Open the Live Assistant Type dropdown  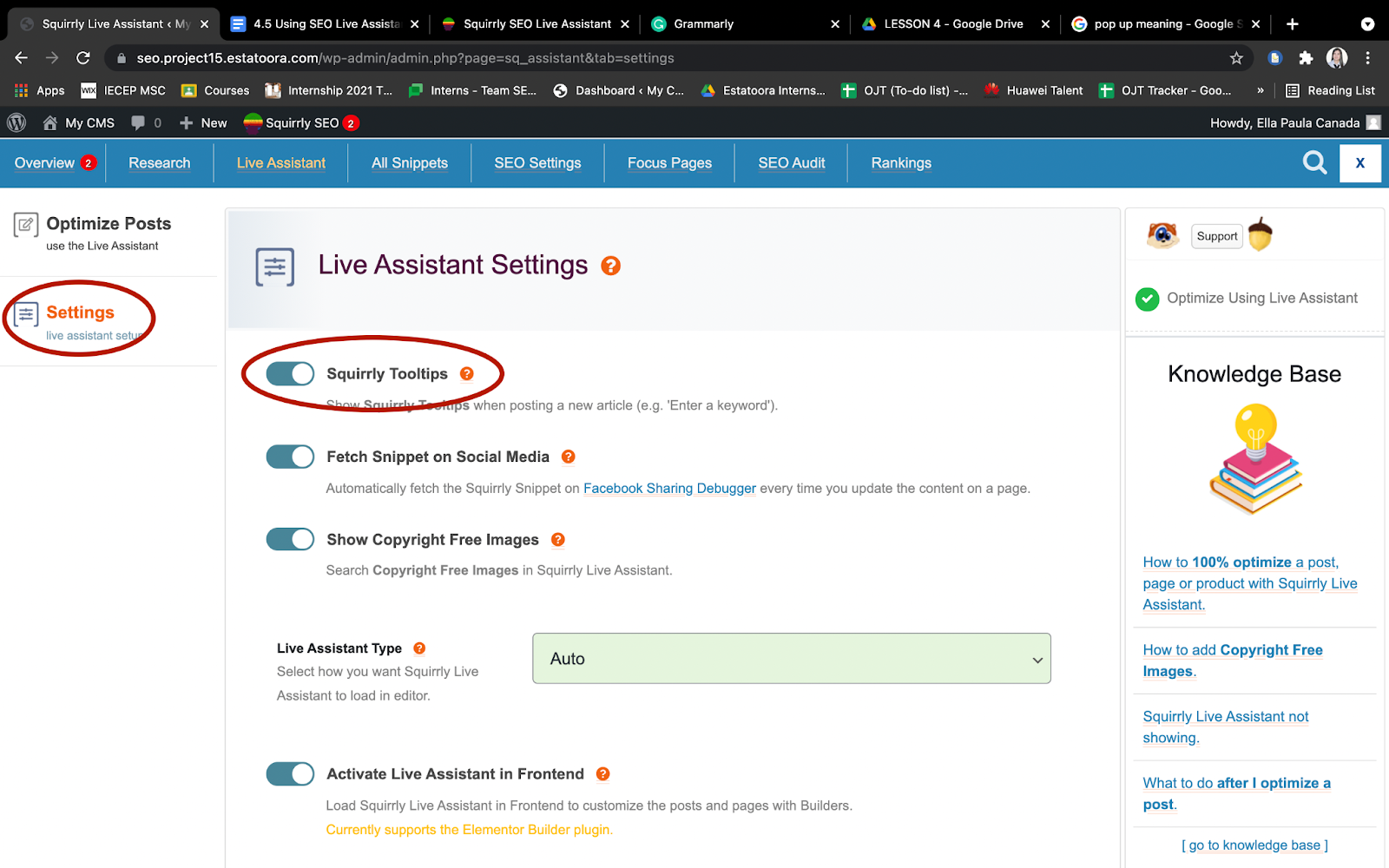click(x=792, y=659)
